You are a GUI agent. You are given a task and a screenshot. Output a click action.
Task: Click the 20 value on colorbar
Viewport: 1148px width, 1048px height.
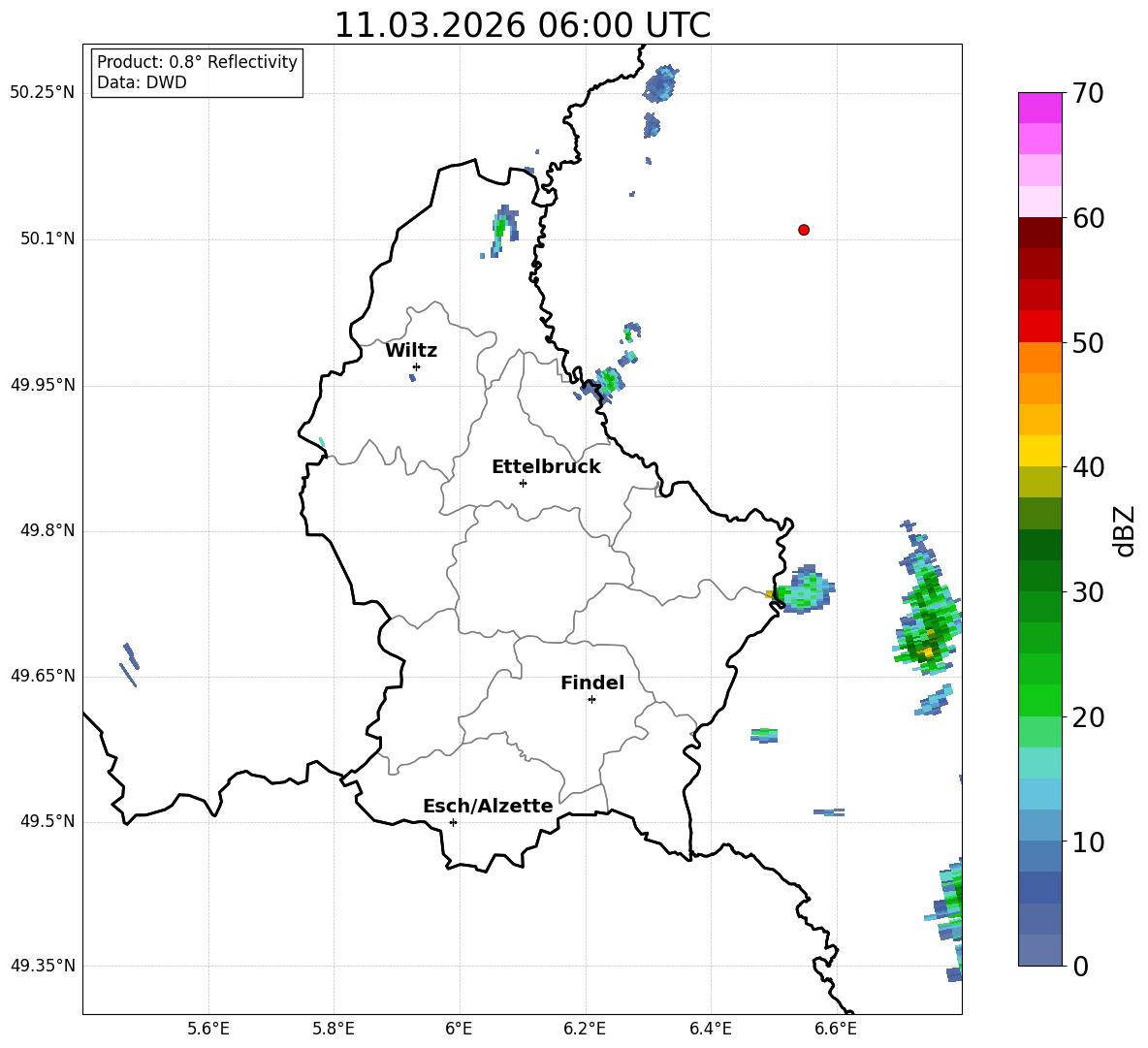pyautogui.click(x=1087, y=717)
